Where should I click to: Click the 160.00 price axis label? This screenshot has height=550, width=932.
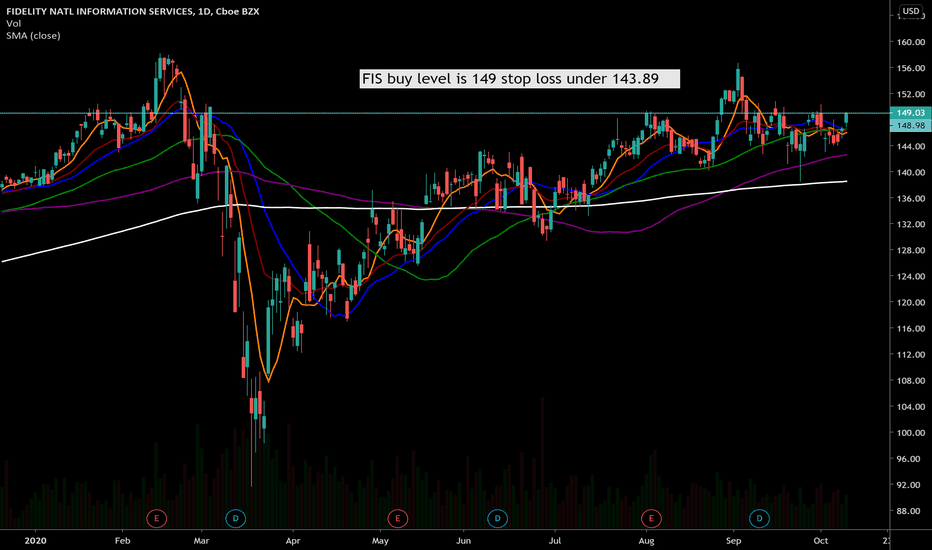pyautogui.click(x=911, y=42)
